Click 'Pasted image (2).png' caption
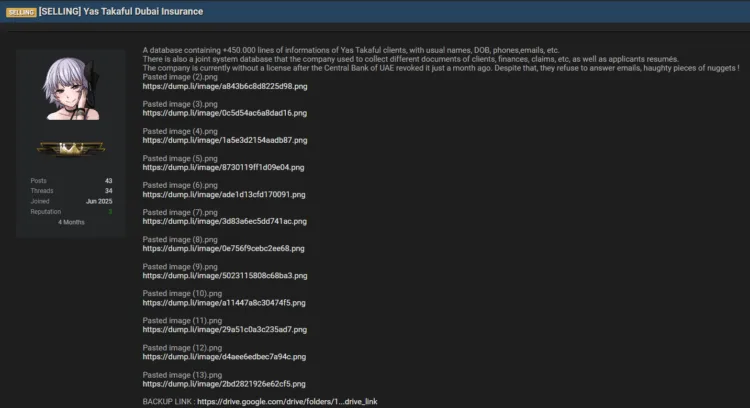Screen dimensions: 750x408 tap(180, 77)
